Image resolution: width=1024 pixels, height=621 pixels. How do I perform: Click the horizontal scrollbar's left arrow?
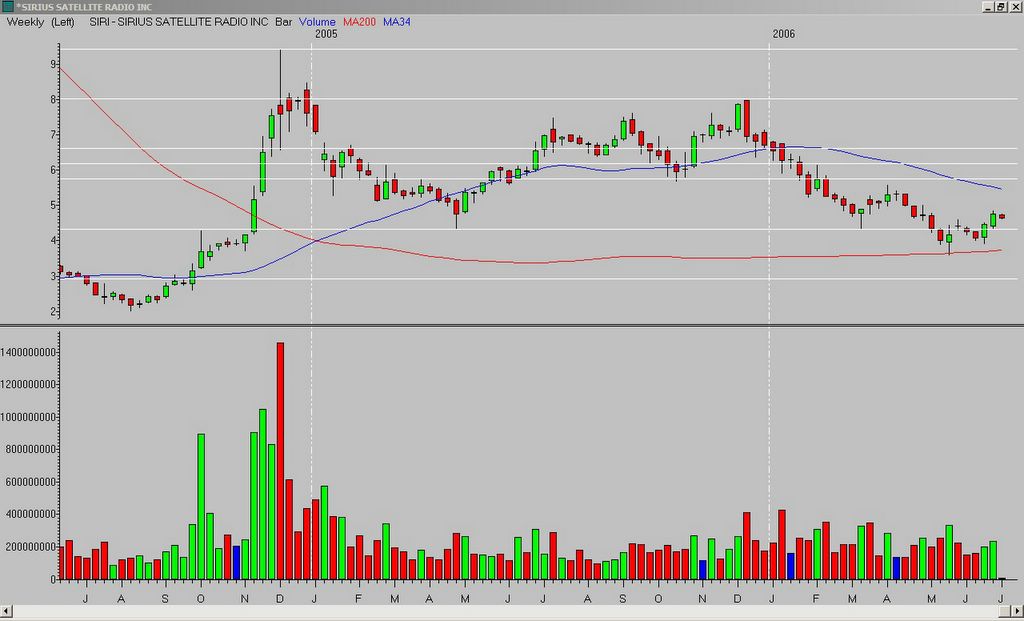(x=7, y=611)
